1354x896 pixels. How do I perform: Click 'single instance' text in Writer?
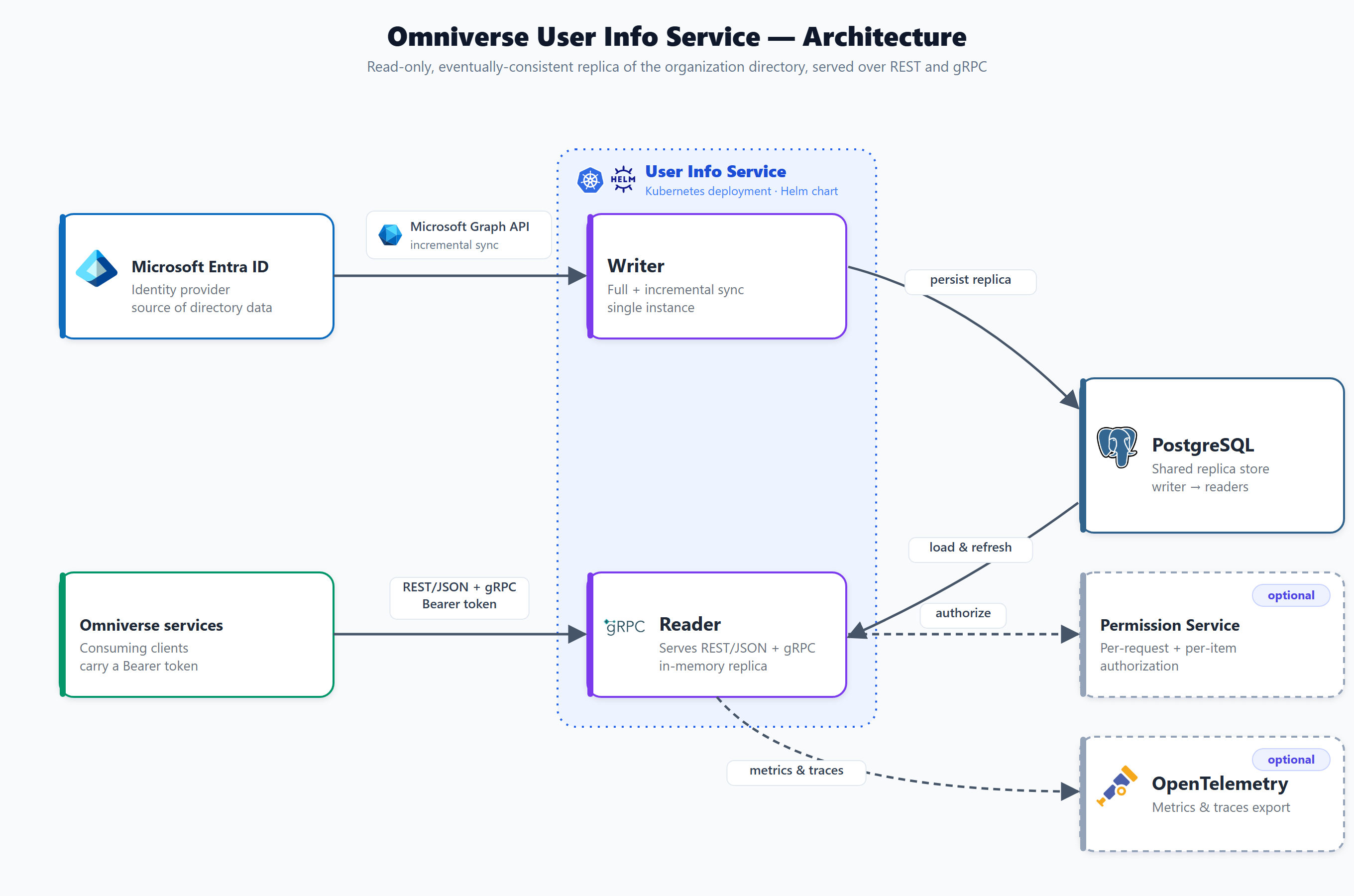tap(651, 308)
